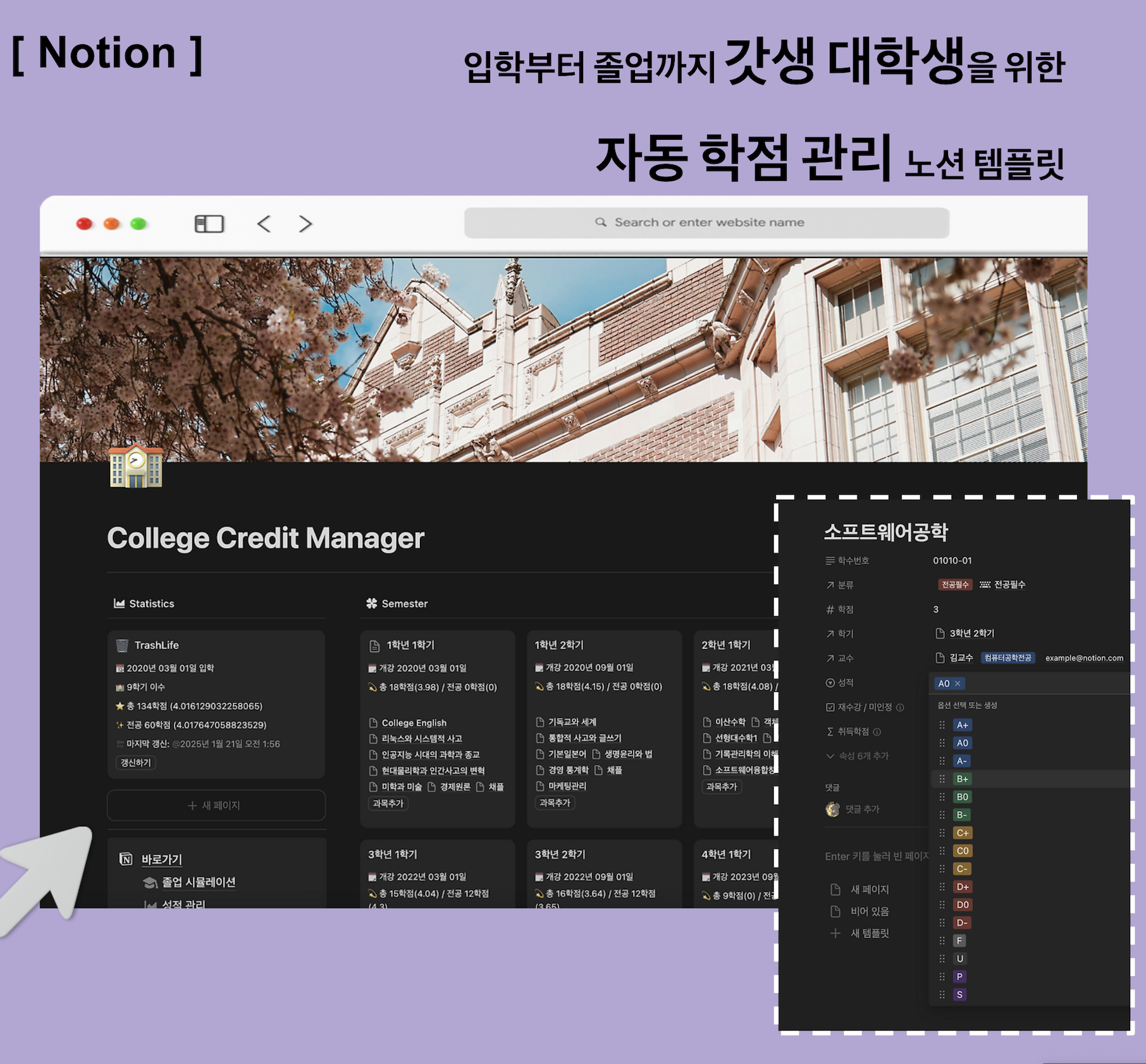The image size is (1146, 1064).
Task: Click the browser back arrow
Action: 264,224
